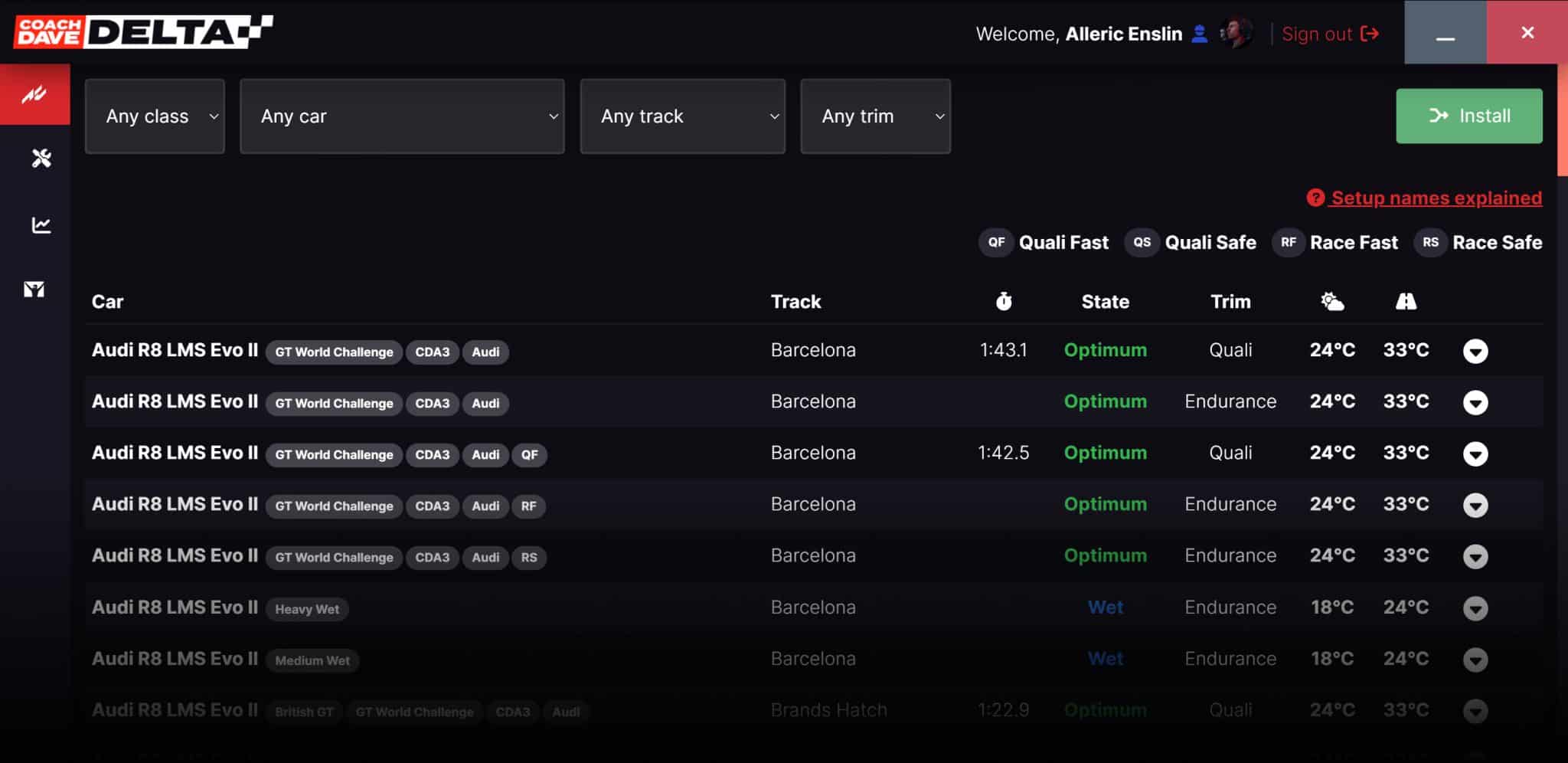1568x763 pixels.
Task: Select the Brands Hatch track cell
Action: [x=828, y=710]
